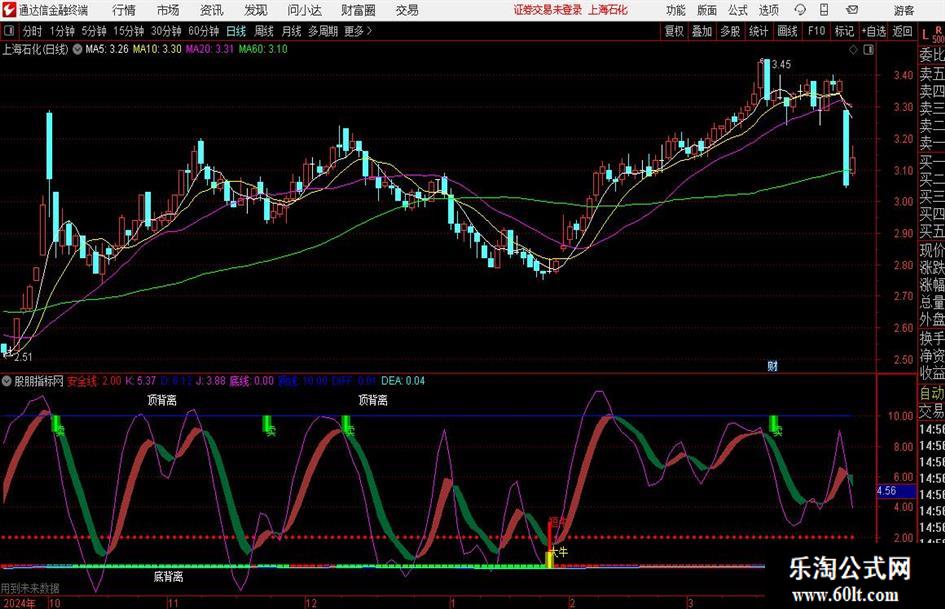Click the MA60: 3.10 label

pyautogui.click(x=263, y=49)
